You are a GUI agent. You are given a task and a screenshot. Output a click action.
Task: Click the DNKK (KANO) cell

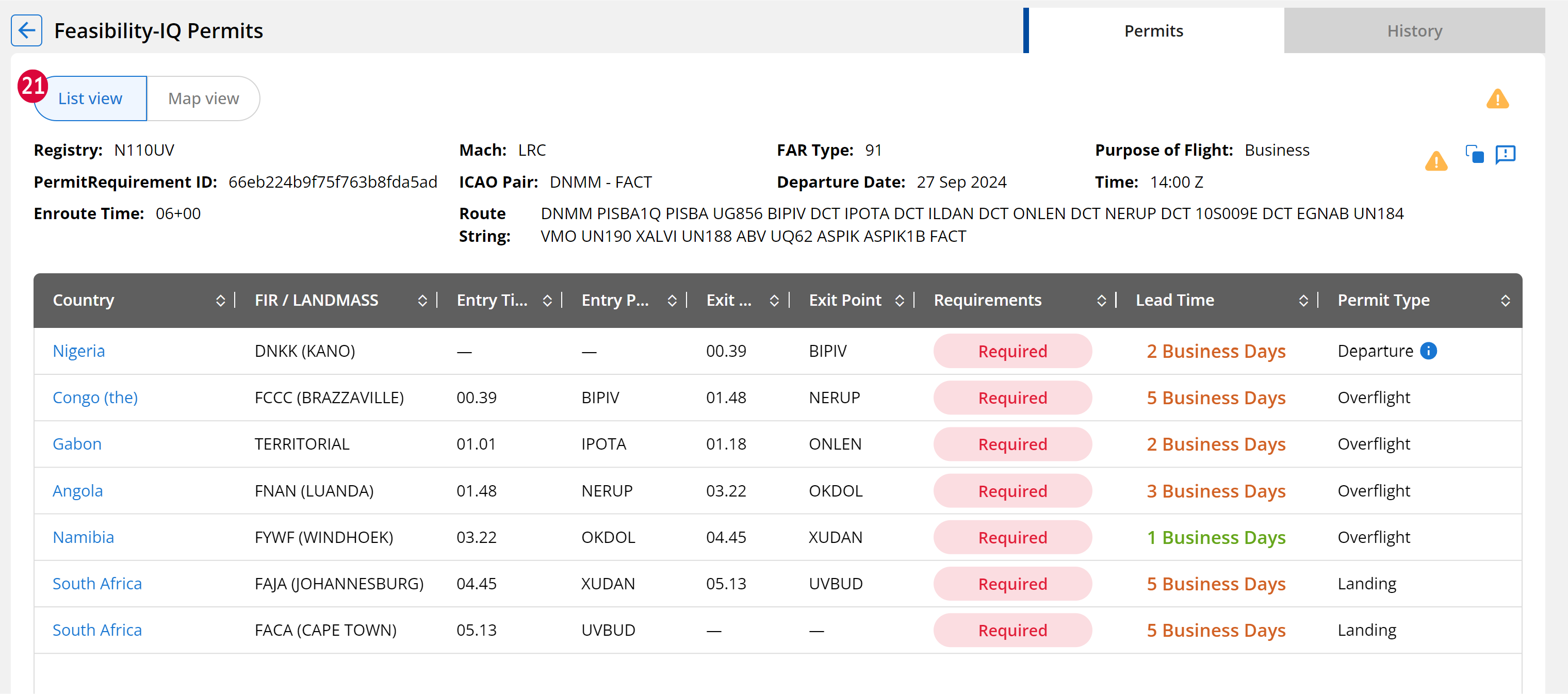coord(304,351)
